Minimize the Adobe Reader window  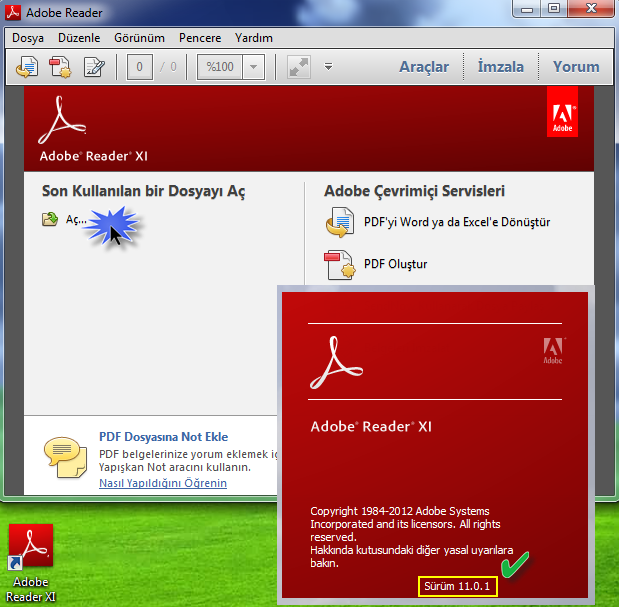click(x=527, y=9)
